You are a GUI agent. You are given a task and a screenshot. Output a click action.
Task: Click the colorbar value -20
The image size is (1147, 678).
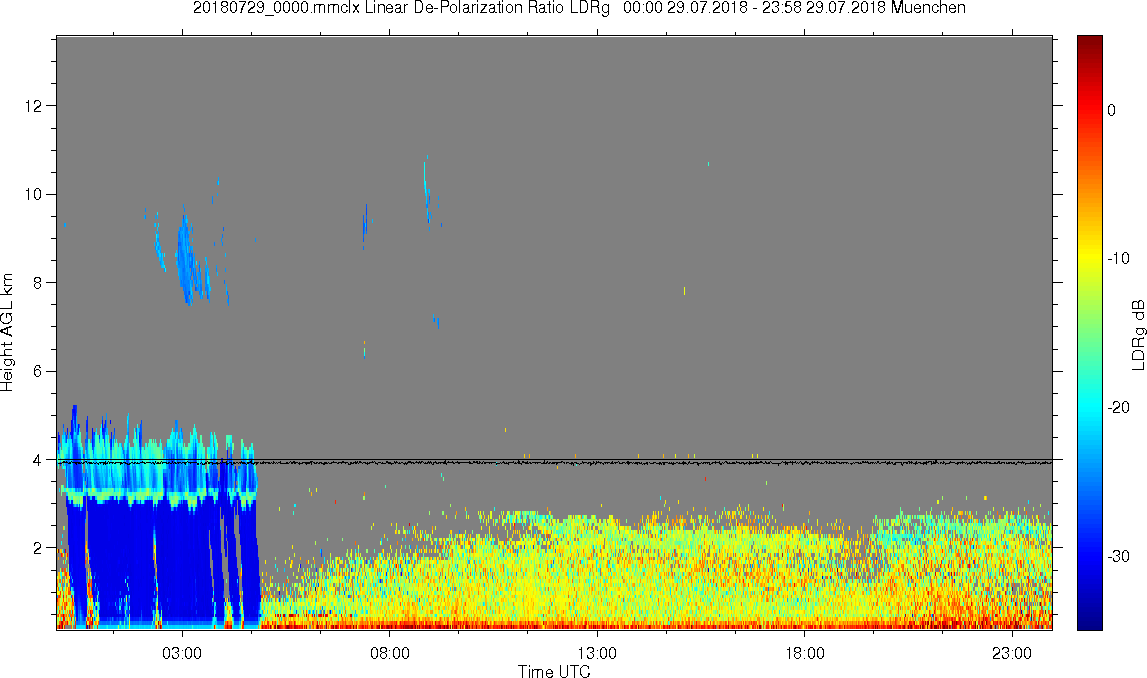tap(1118, 407)
